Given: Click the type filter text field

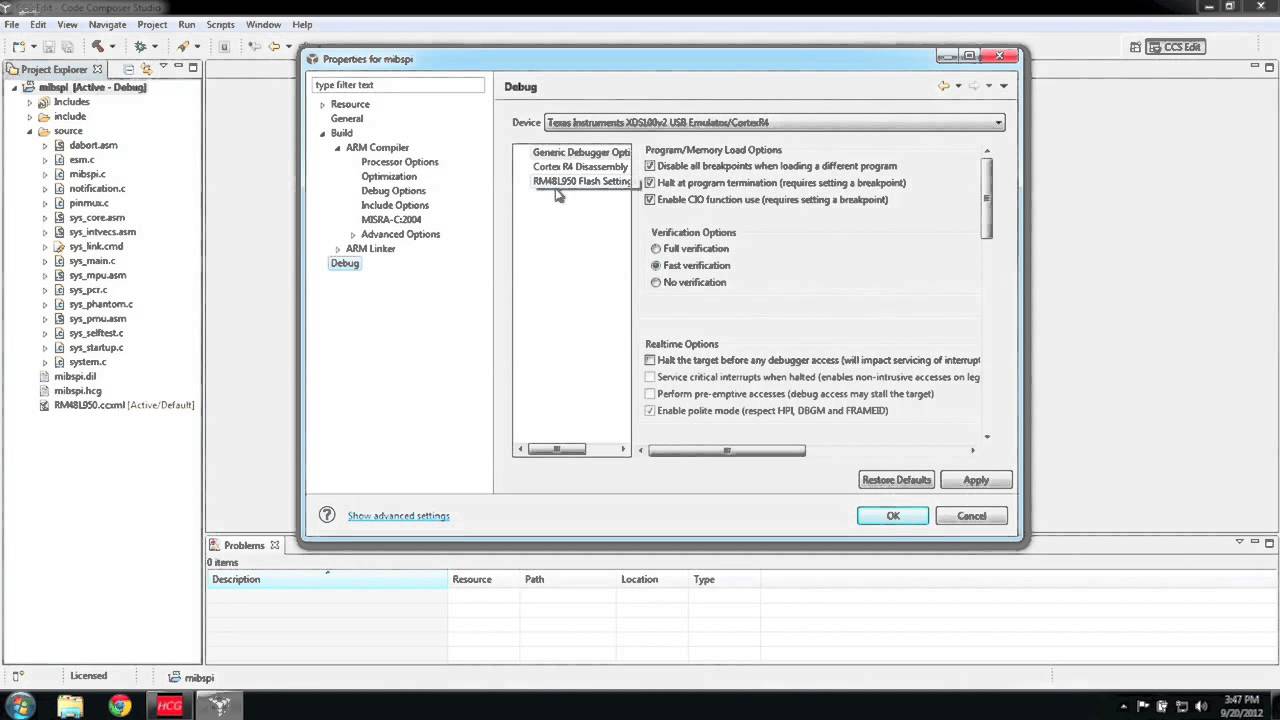Looking at the screenshot, I should click(398, 85).
